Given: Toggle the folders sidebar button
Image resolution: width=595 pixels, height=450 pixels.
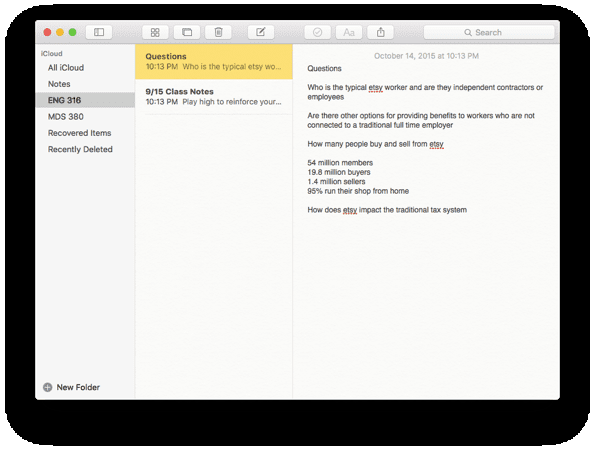Looking at the screenshot, I should [x=99, y=32].
